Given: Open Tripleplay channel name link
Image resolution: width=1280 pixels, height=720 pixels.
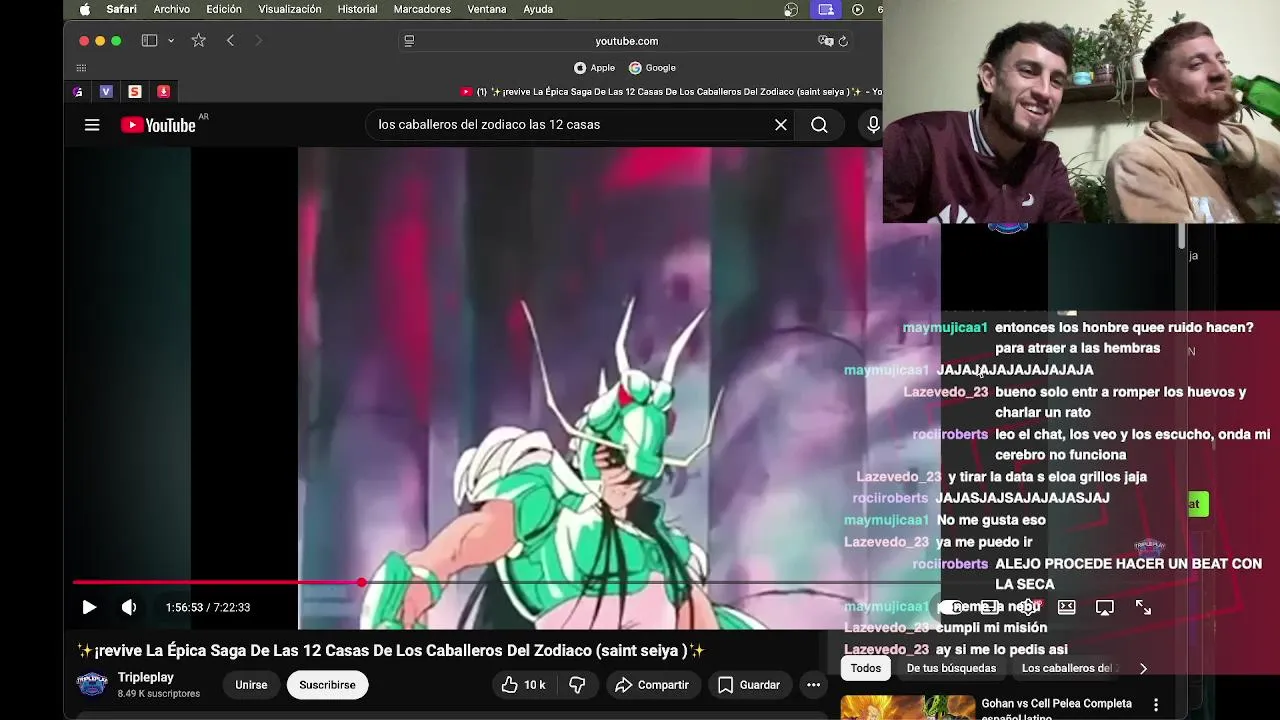Looking at the screenshot, I should [x=146, y=678].
